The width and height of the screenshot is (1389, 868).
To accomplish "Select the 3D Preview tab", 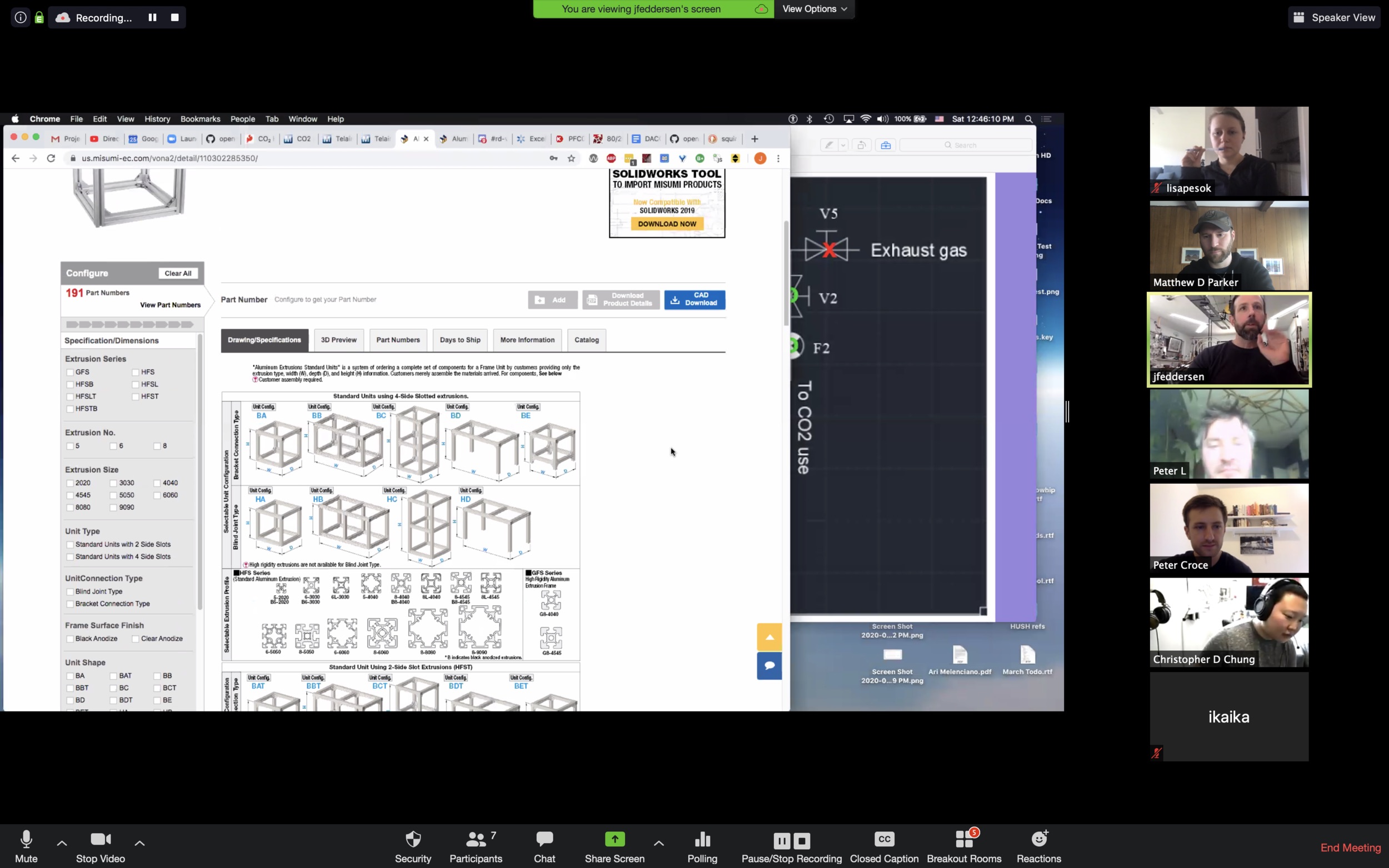I will pos(339,339).
